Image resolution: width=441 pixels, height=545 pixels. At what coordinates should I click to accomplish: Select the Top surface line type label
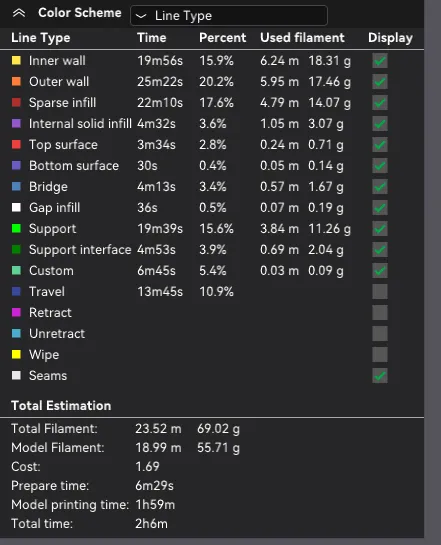pos(63,145)
